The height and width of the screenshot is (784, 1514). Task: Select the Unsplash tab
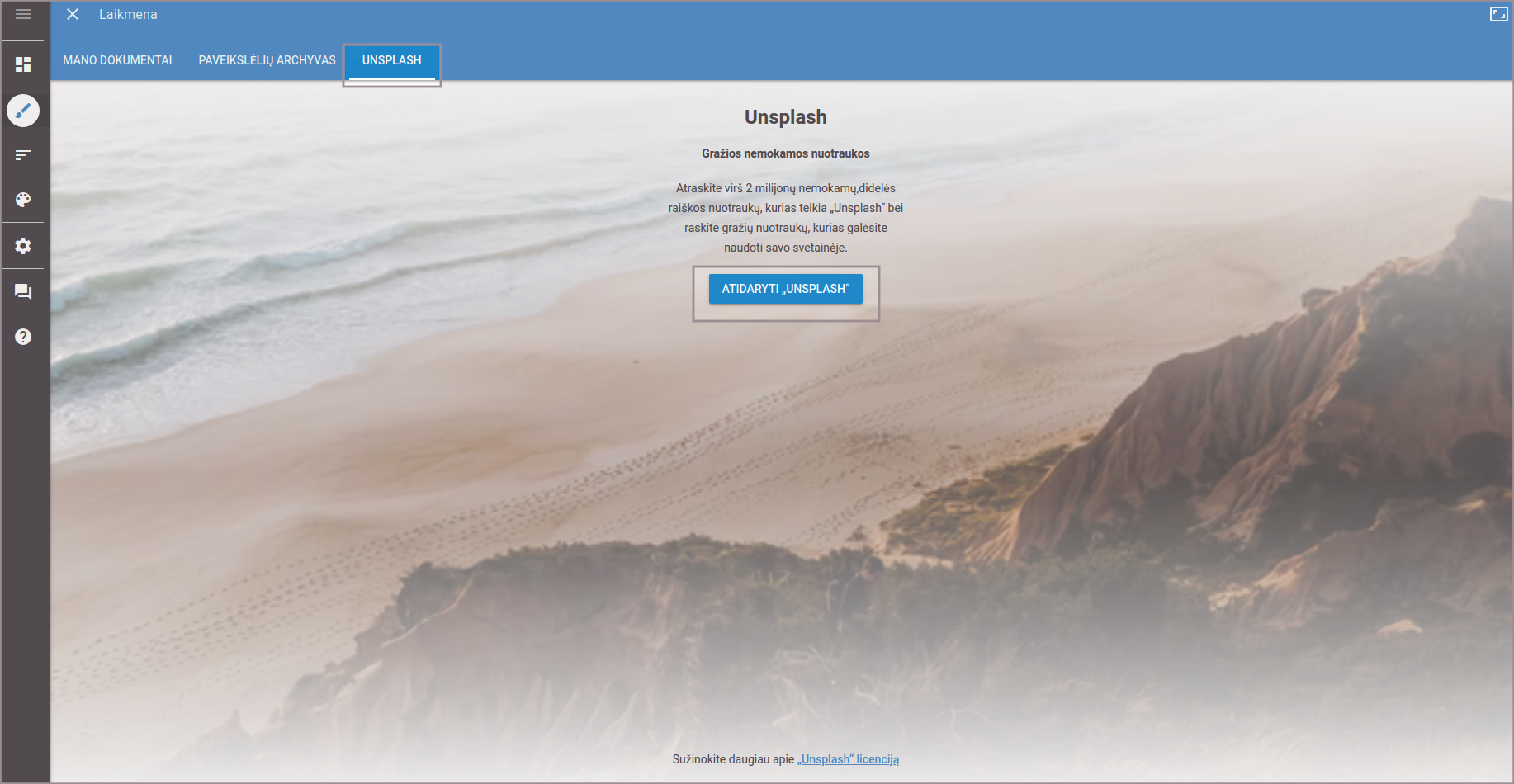[391, 60]
